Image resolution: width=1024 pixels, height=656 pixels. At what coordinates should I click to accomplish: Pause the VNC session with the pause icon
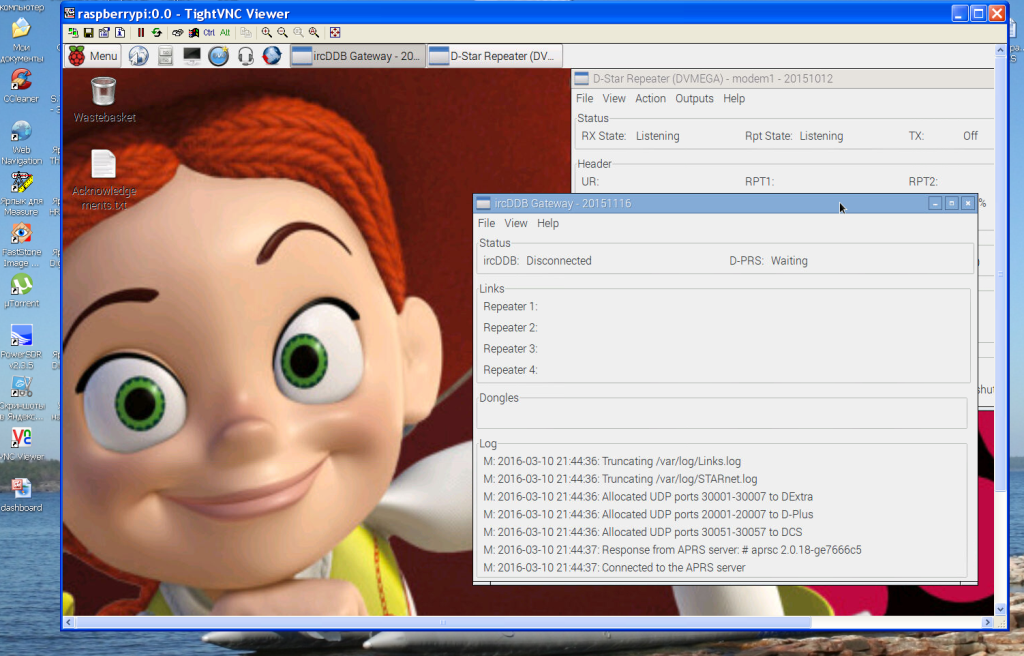point(141,33)
